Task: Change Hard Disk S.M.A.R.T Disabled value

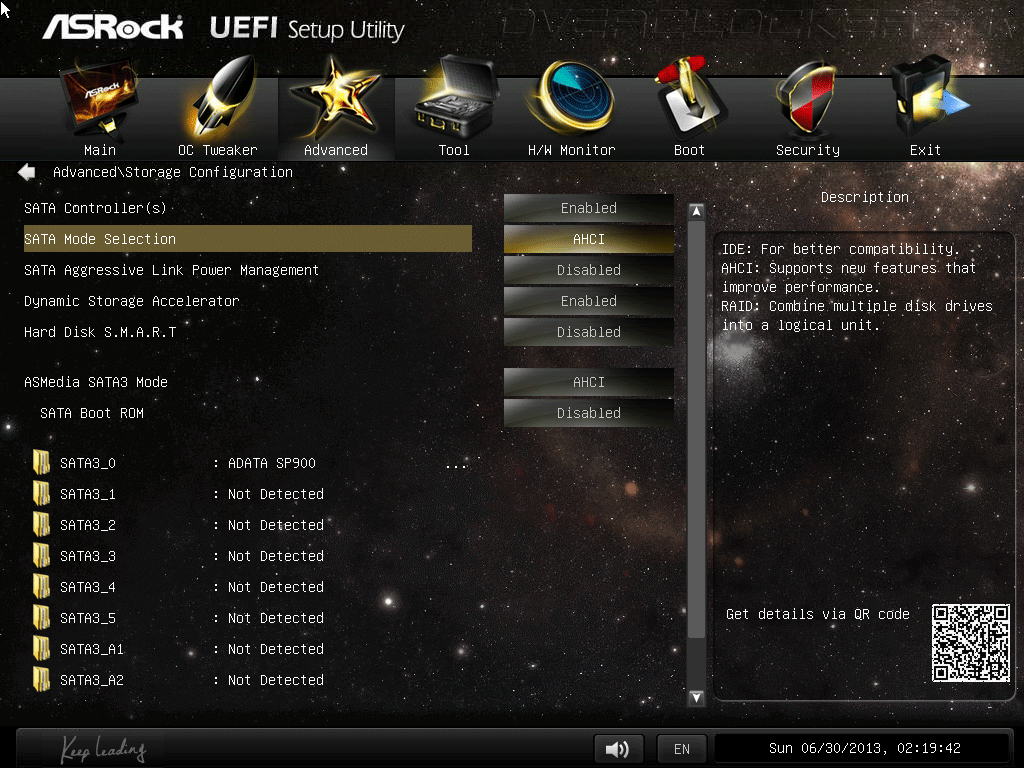Action: 588,332
